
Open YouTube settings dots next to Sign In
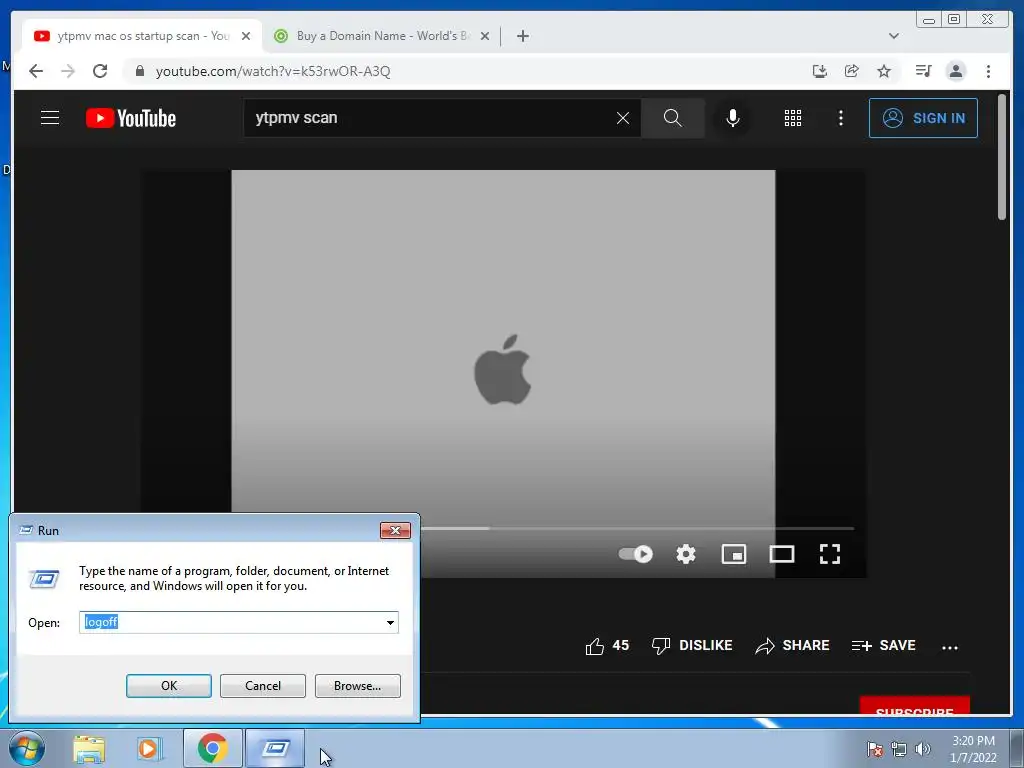(840, 118)
